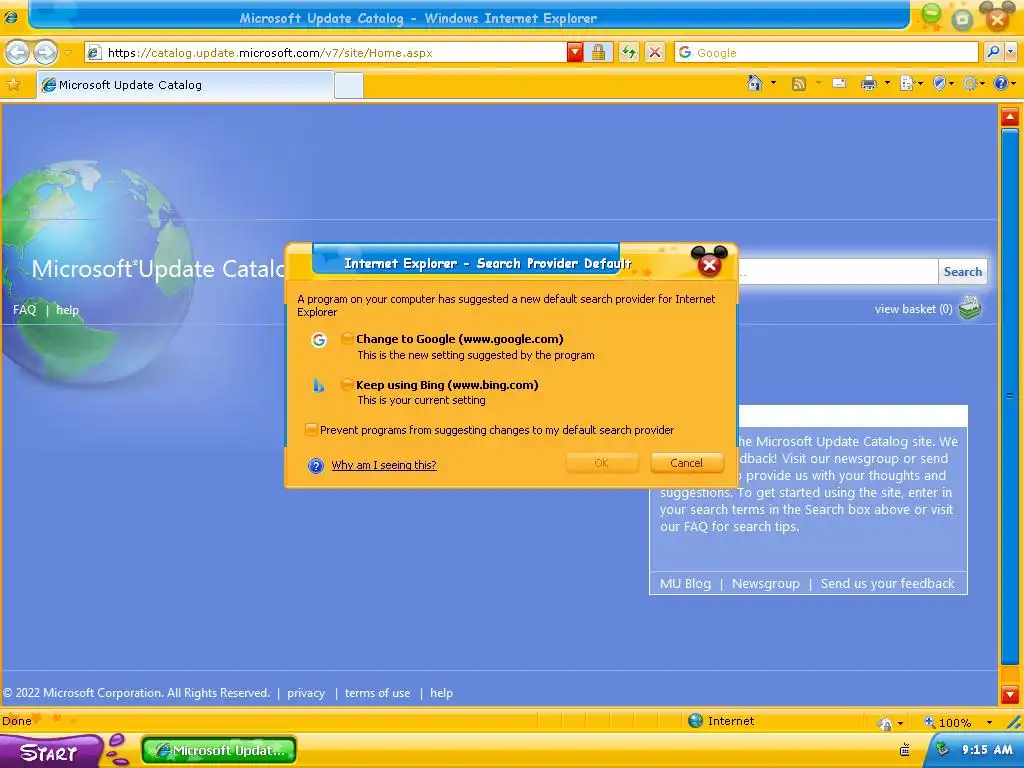
Task: Click Cancel in the search provider dialog
Action: pos(686,463)
